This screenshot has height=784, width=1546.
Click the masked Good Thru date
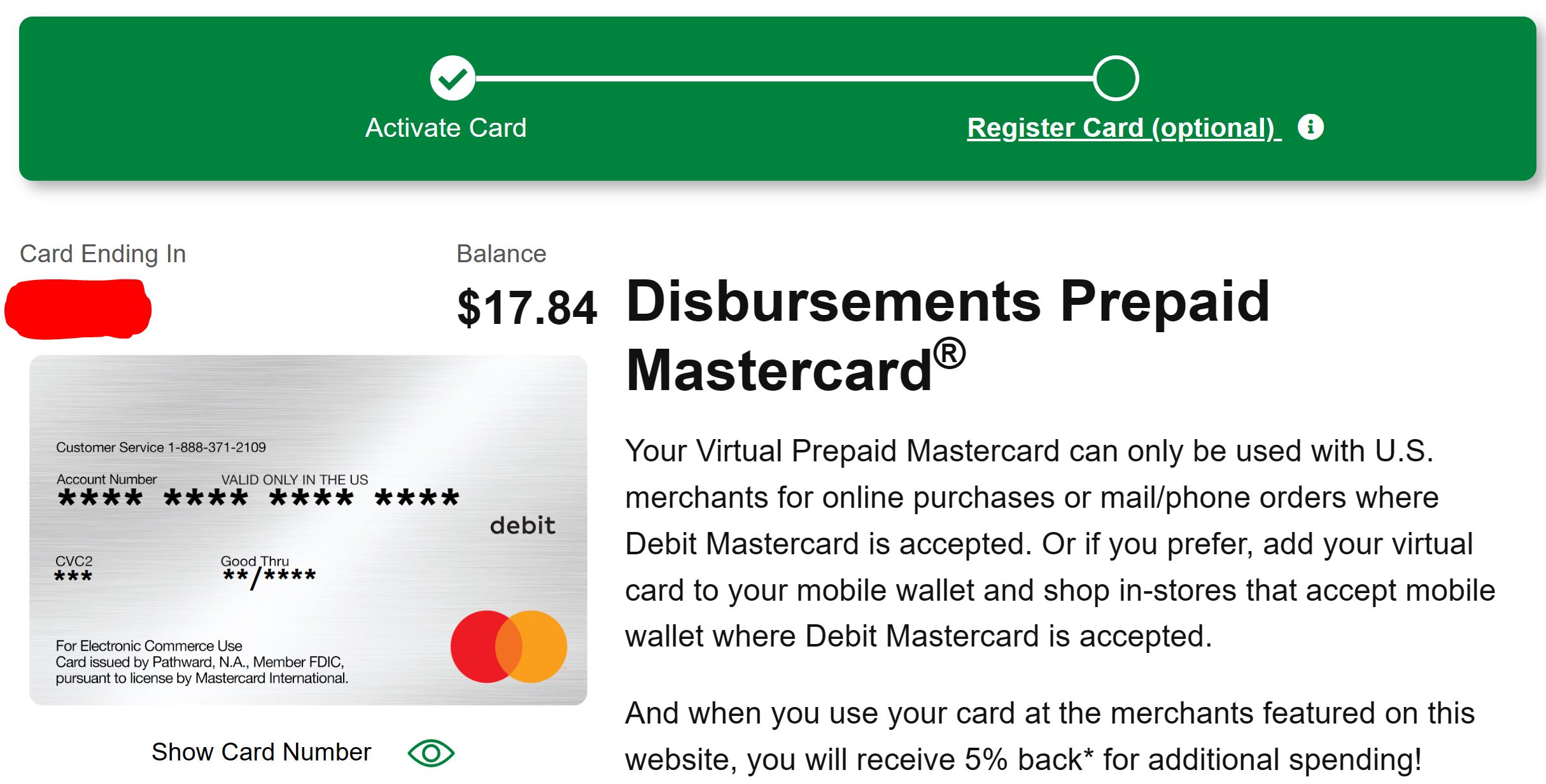tap(269, 577)
